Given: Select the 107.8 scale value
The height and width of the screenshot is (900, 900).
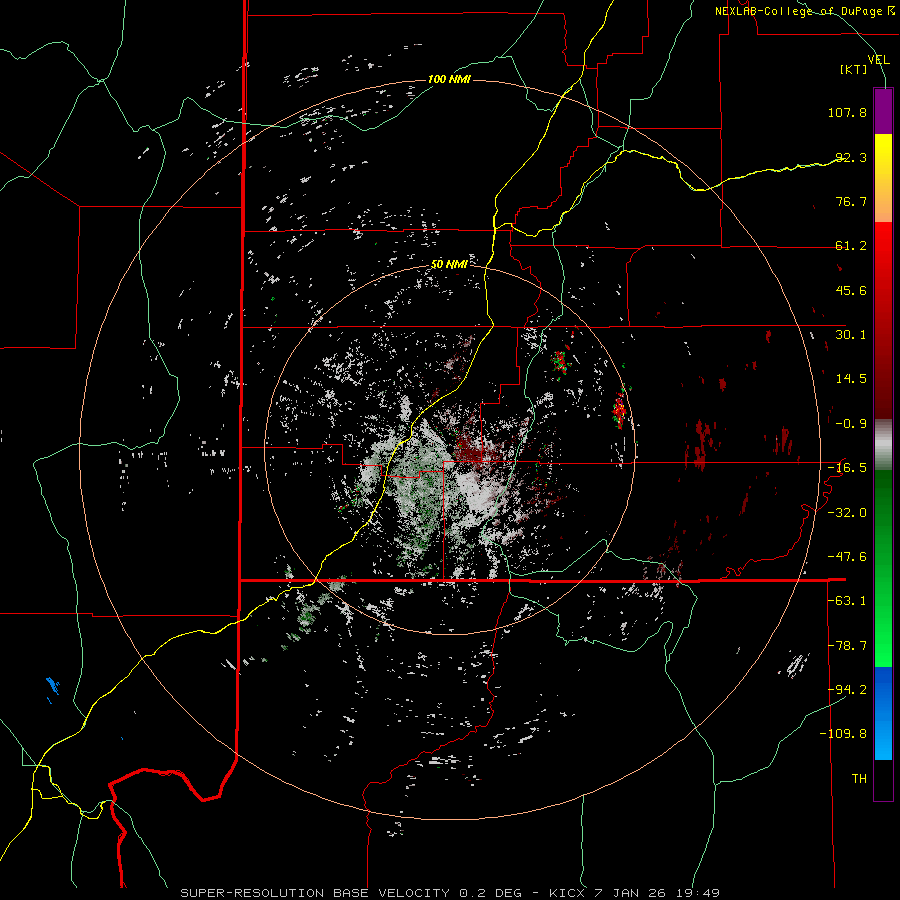Looking at the screenshot, I should (x=847, y=112).
